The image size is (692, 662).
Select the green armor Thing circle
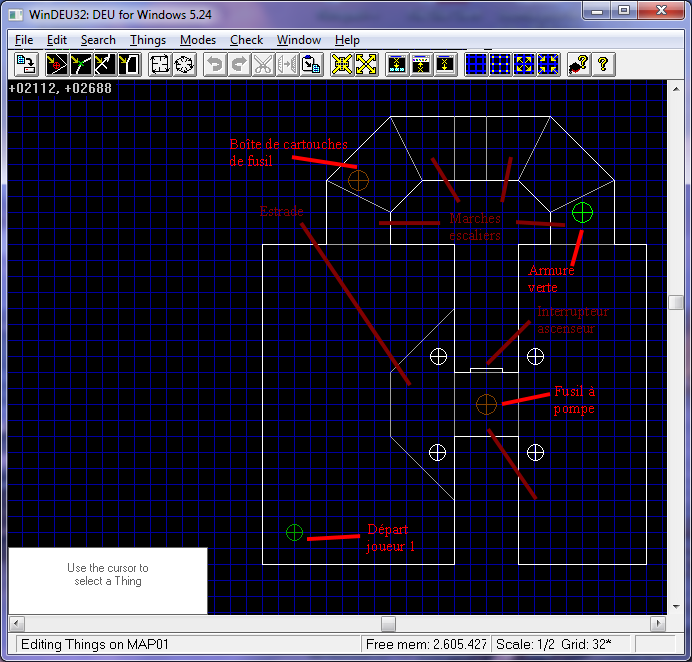(x=582, y=212)
